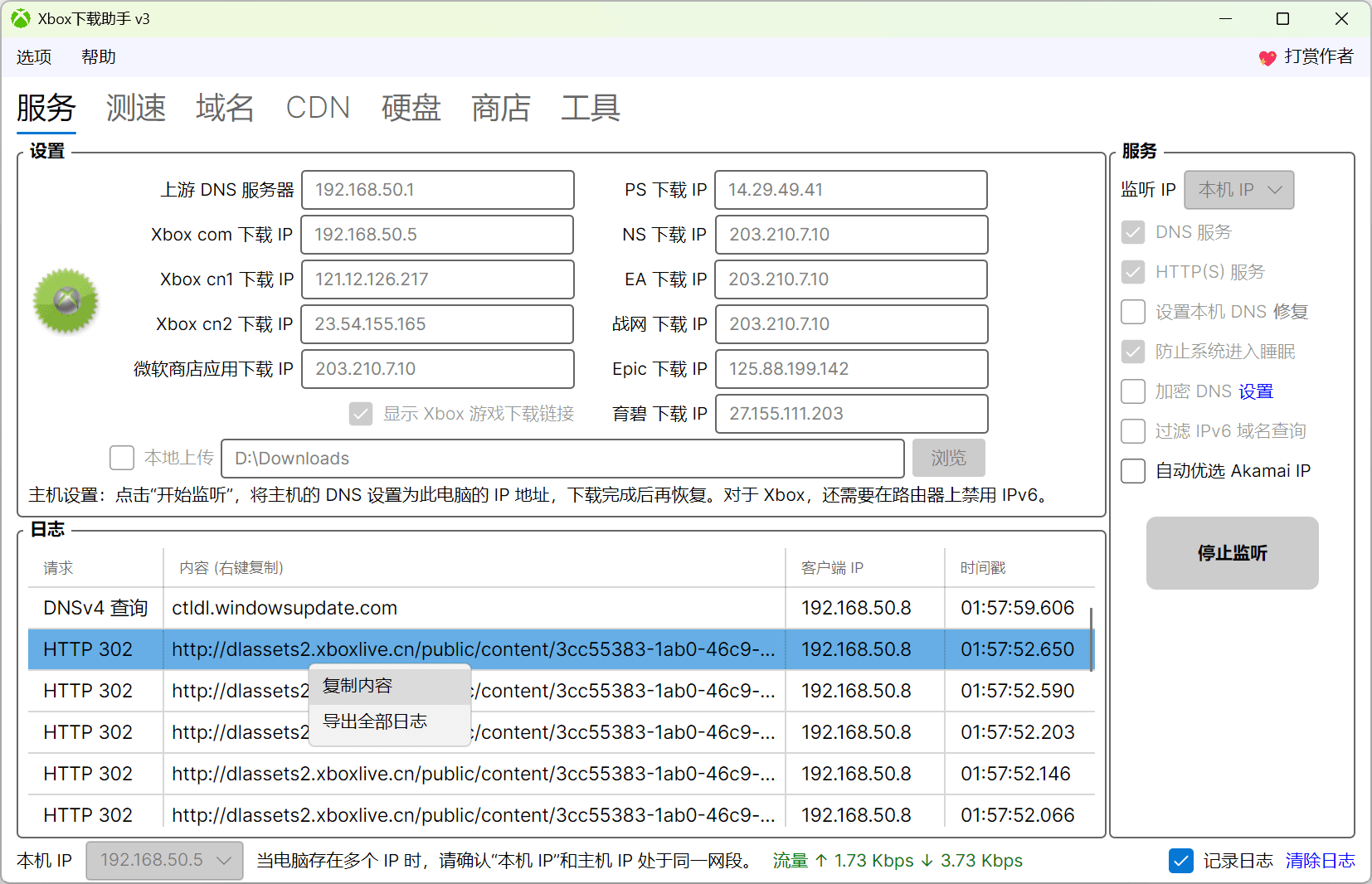This screenshot has height=884, width=1372.
Task: Switch to the 测速 tab
Action: pos(136,108)
